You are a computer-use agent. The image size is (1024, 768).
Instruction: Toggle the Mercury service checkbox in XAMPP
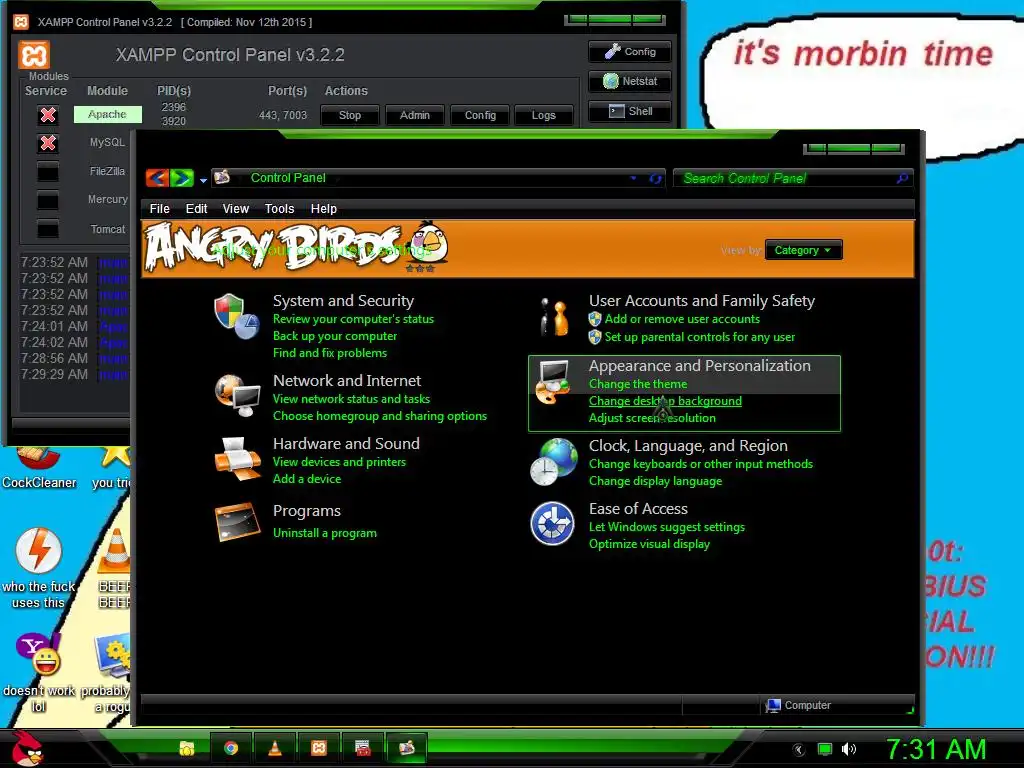[x=48, y=200]
